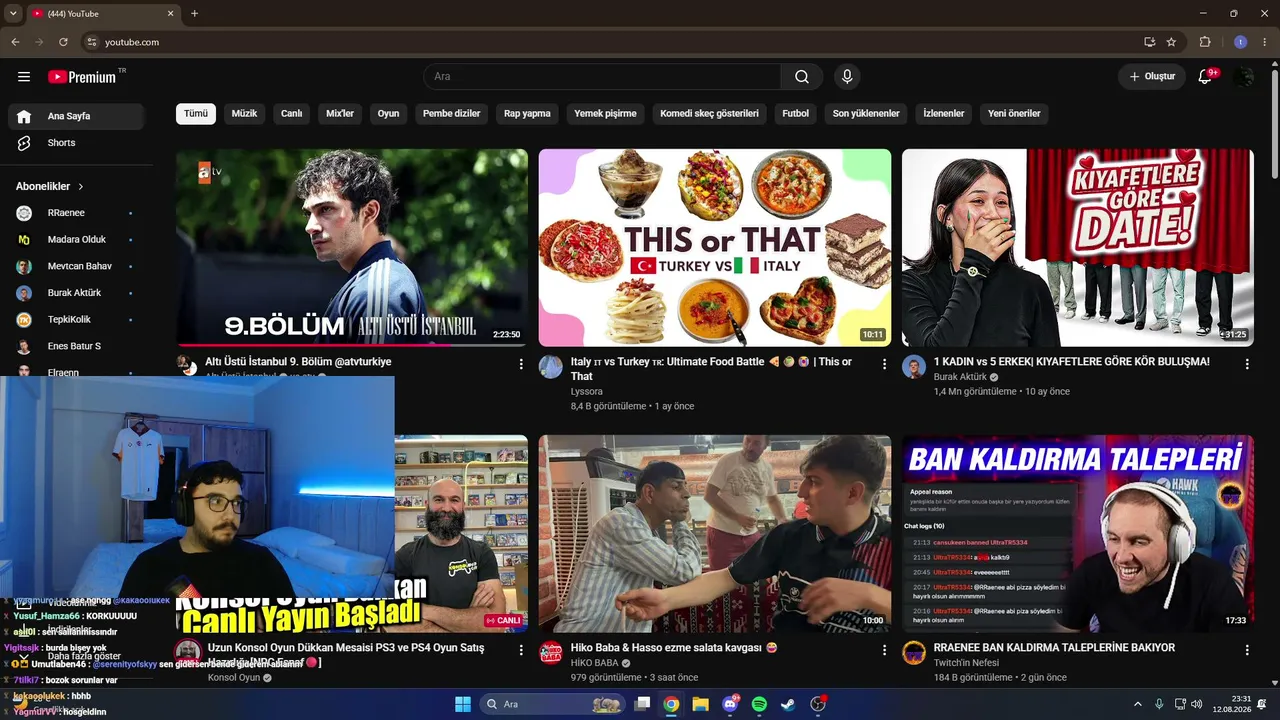The width and height of the screenshot is (1280, 720).
Task: Select the Futbol filter chip
Action: (796, 113)
